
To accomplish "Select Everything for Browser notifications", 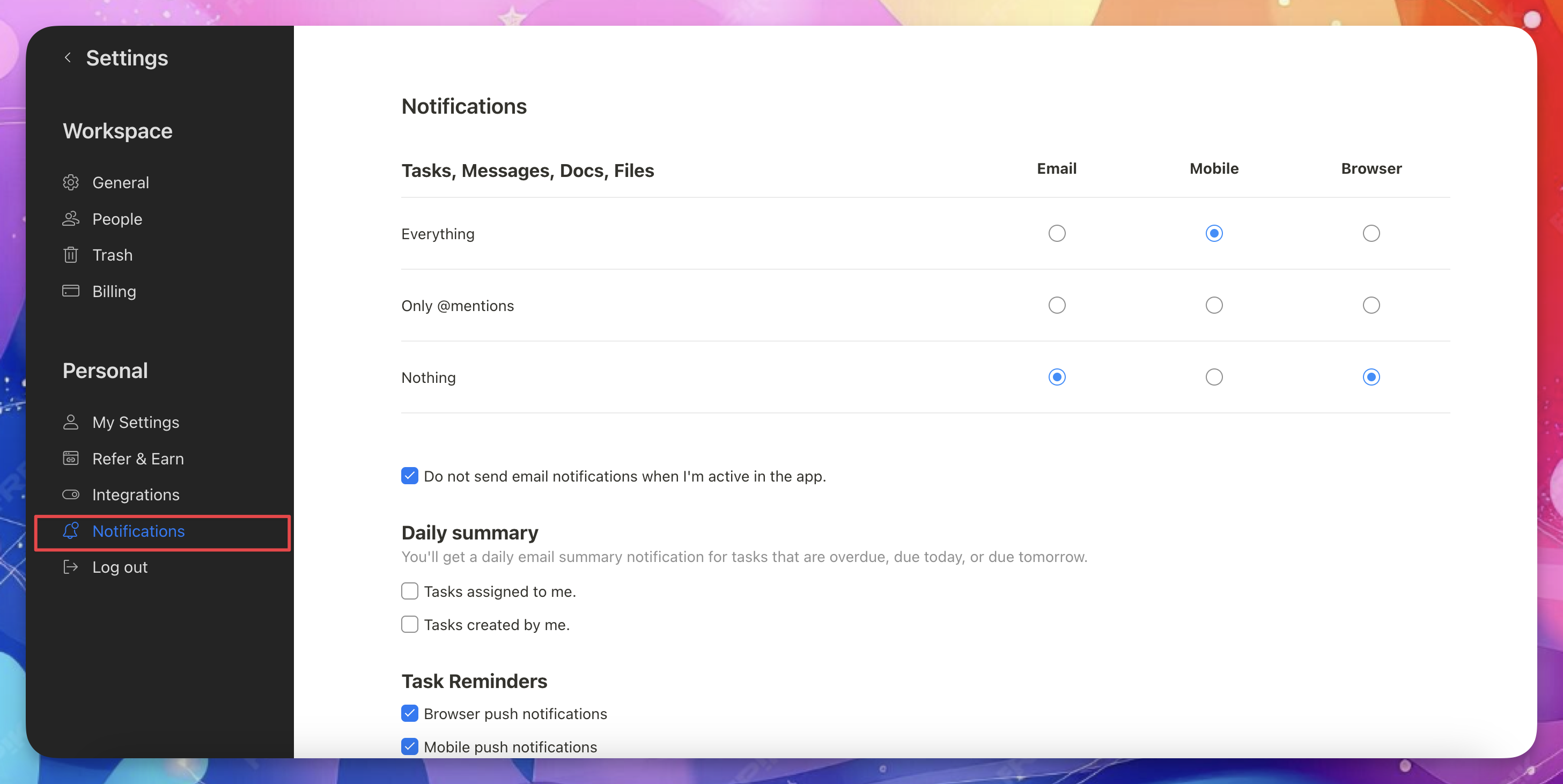I will (1370, 234).
